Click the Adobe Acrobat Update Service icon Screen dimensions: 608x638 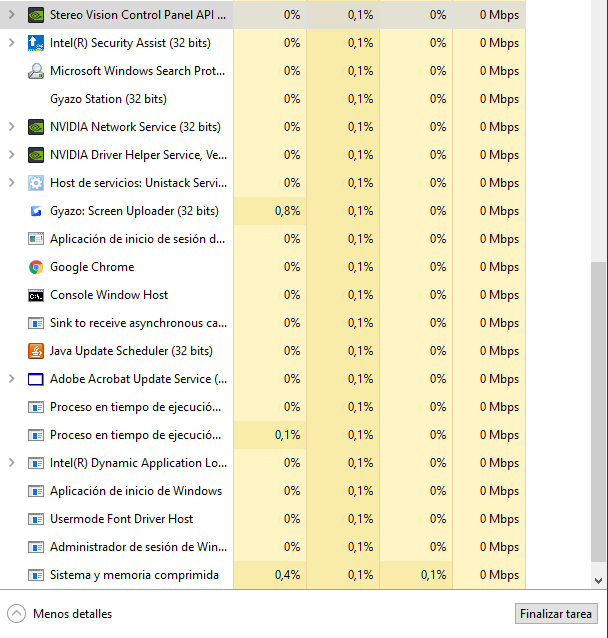pos(36,379)
